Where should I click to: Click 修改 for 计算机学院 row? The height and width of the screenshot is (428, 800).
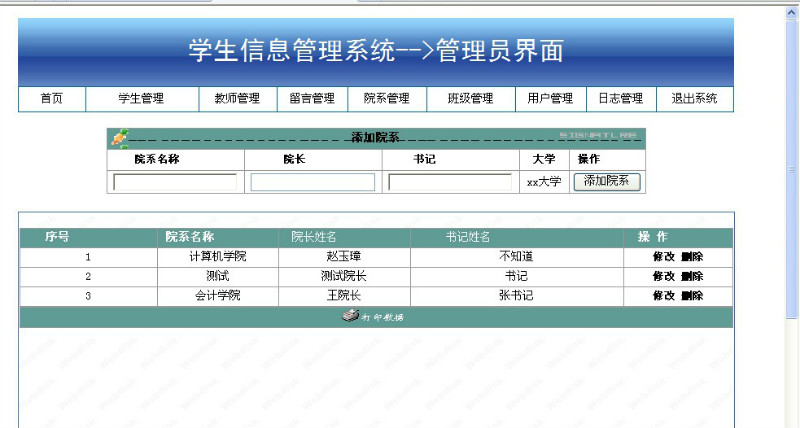pyautogui.click(x=664, y=257)
